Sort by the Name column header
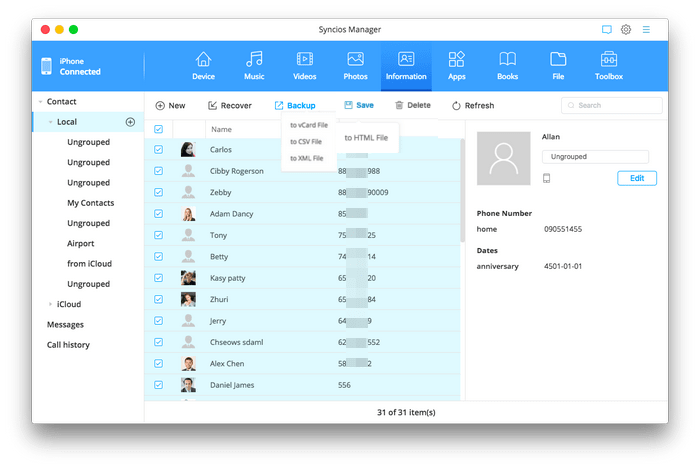The image size is (700, 469). pyautogui.click(x=221, y=129)
